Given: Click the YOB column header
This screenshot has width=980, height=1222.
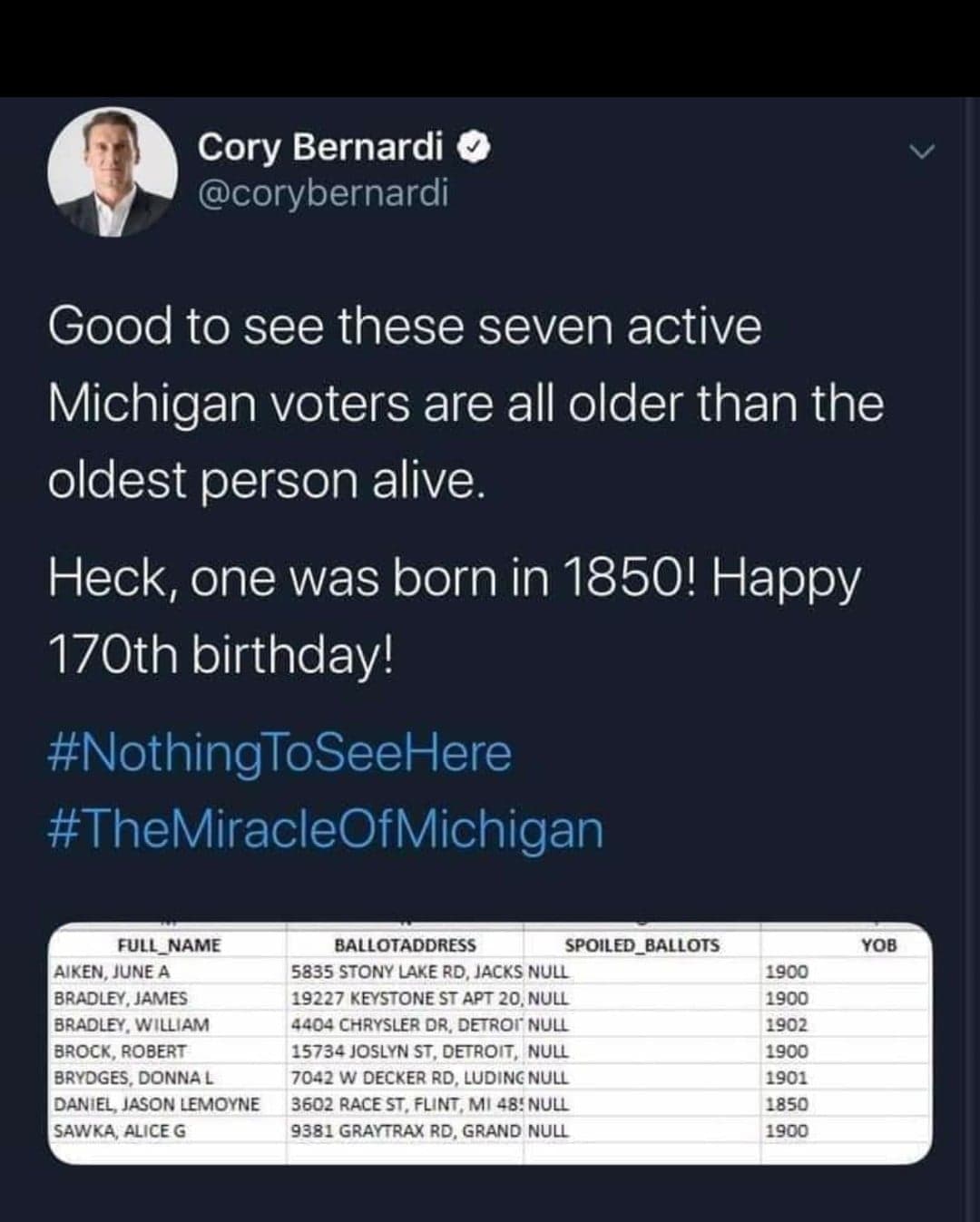Looking at the screenshot, I should click(878, 945).
